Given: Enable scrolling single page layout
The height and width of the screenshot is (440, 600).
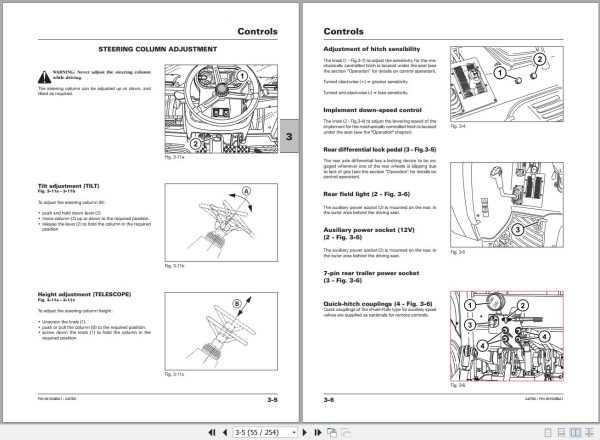Looking at the screenshot, I should tap(561, 432).
